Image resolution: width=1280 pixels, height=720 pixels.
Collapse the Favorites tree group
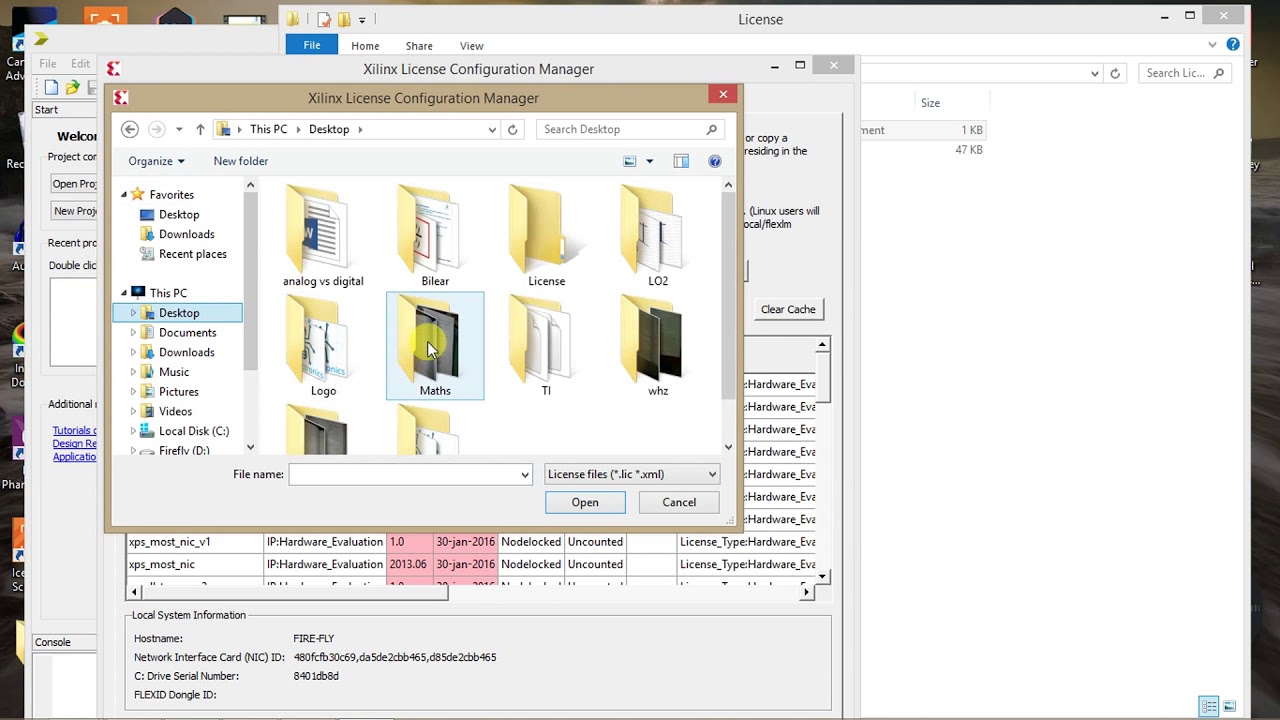pyautogui.click(x=125, y=195)
